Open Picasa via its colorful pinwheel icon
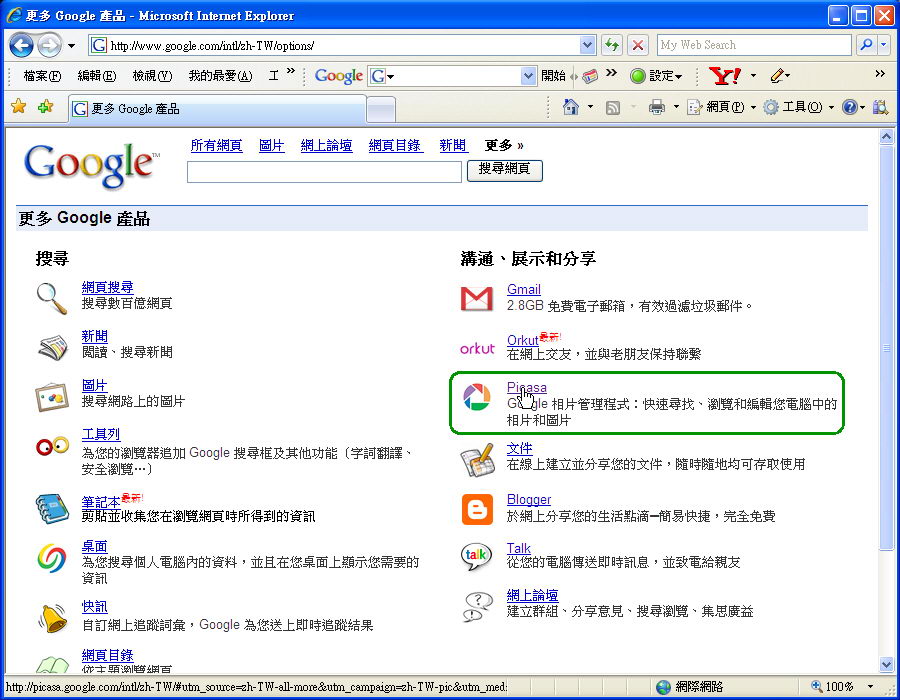The height and width of the screenshot is (700, 900). (477, 397)
